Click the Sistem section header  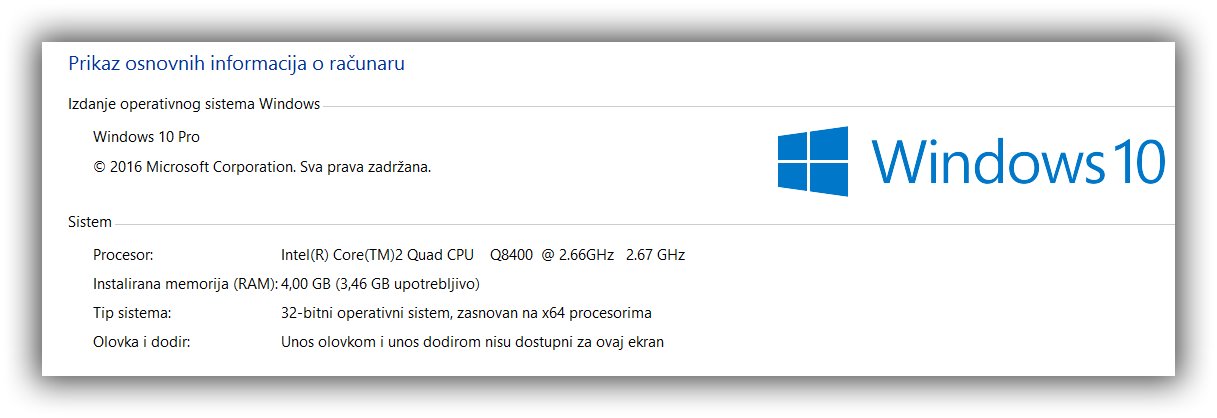pyautogui.click(x=90, y=222)
